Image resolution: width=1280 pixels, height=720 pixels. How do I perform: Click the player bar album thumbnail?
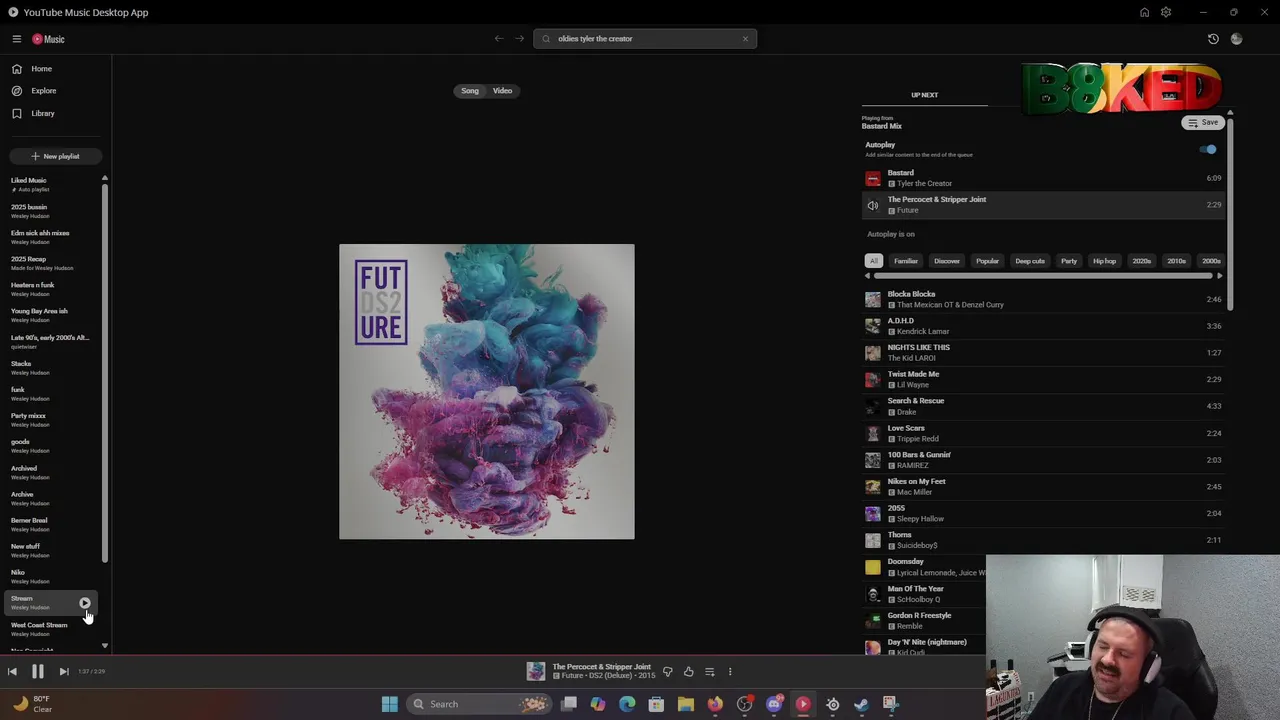536,671
